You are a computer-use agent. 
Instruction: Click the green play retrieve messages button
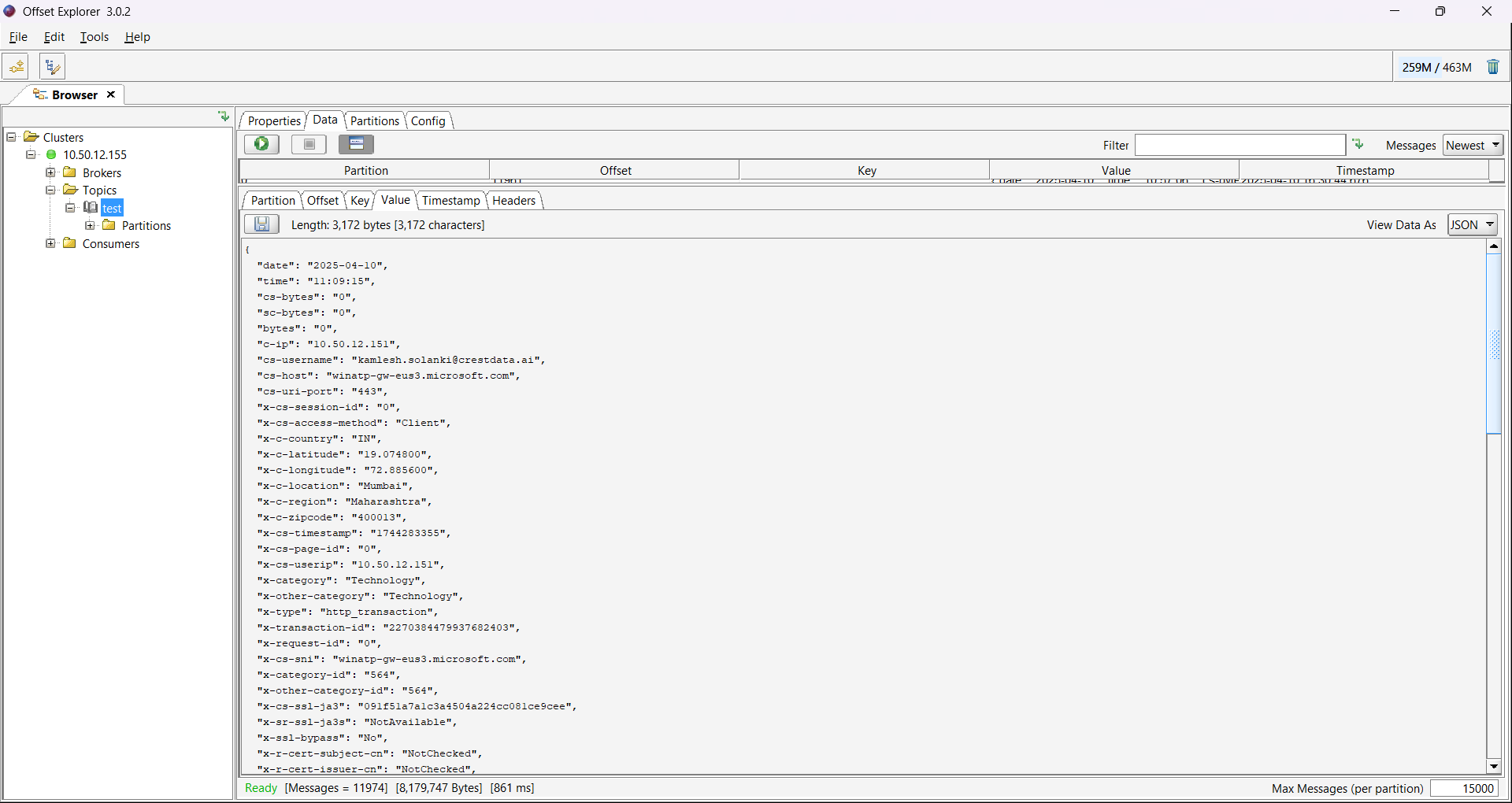261,144
